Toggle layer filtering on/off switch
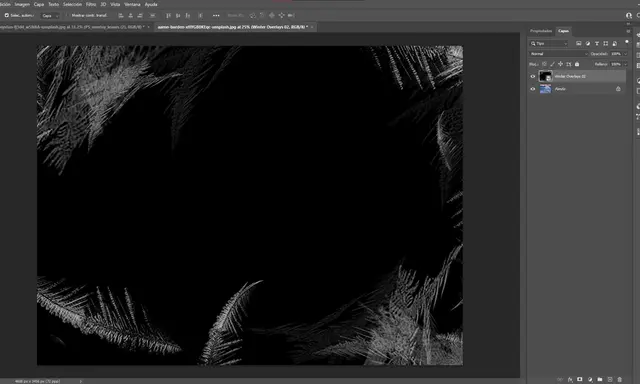This screenshot has height=384, width=640. 627,42
